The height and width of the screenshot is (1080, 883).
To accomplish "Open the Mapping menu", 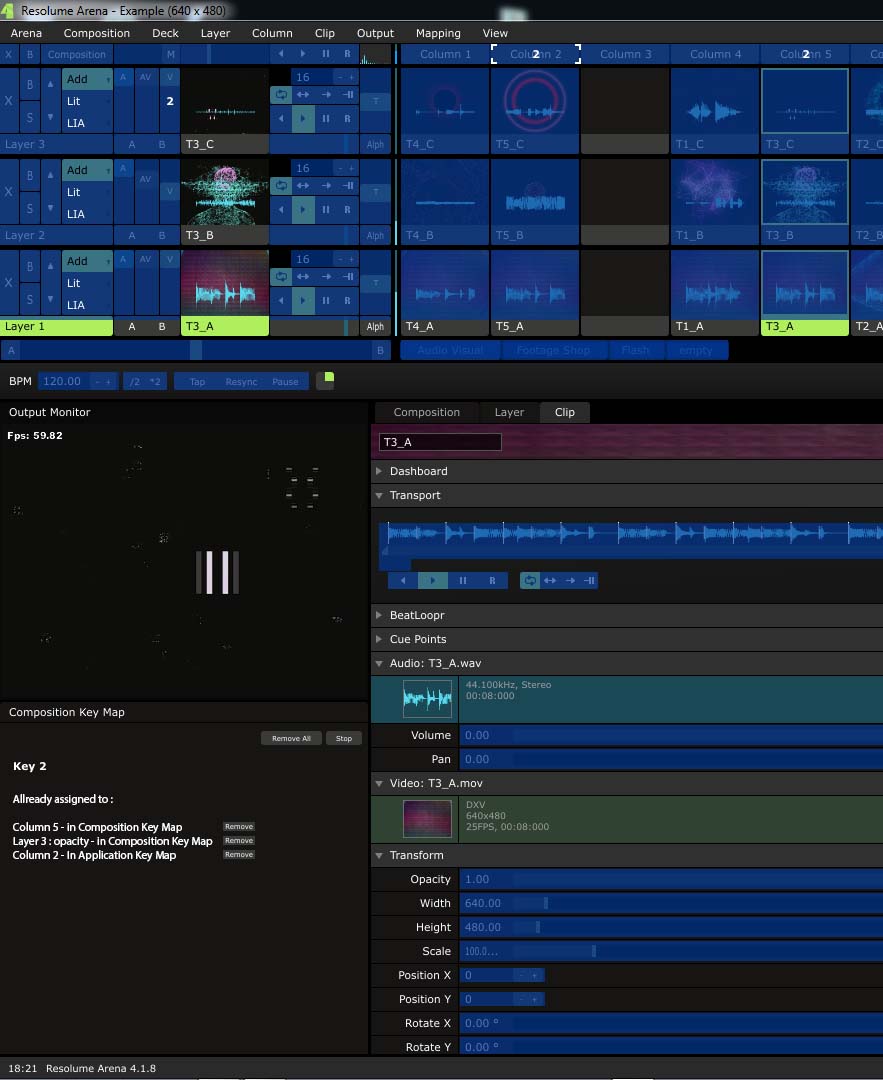I will coord(438,33).
